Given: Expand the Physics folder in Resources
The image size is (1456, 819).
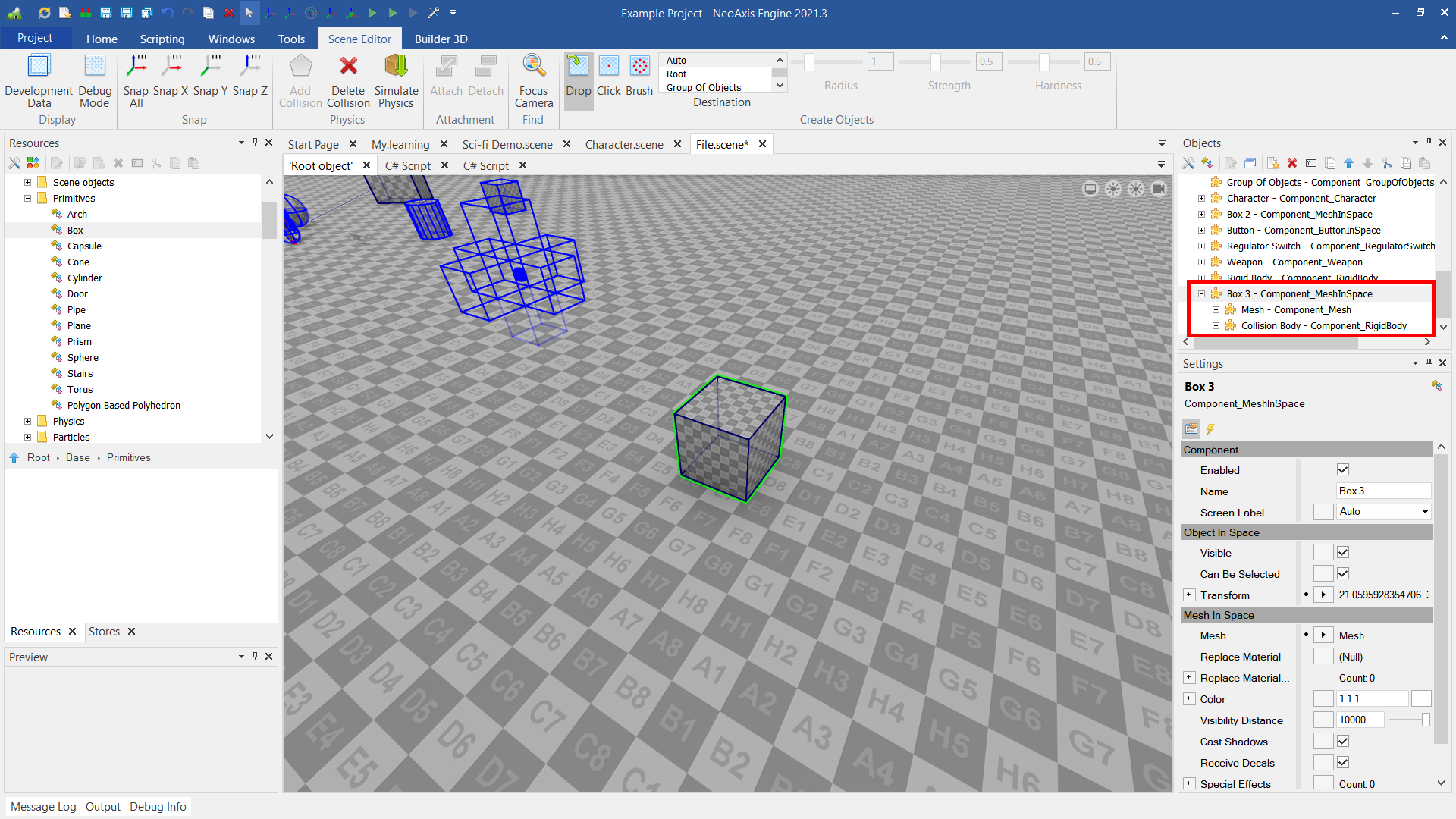Looking at the screenshot, I should click(x=28, y=422).
